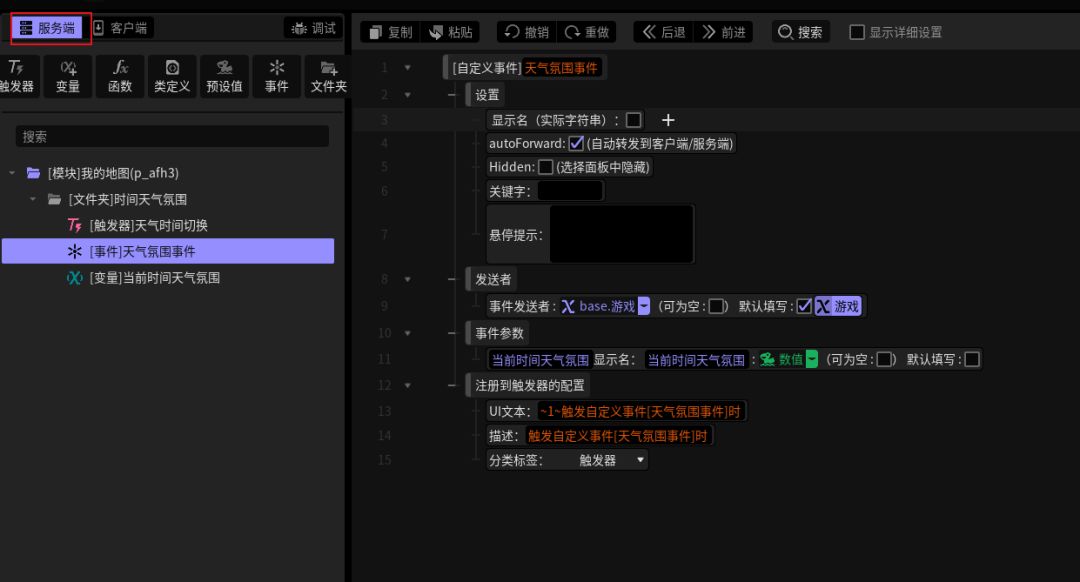Select [触发器]天气时间切换 in the tree
The image size is (1080, 582).
click(x=148, y=225)
